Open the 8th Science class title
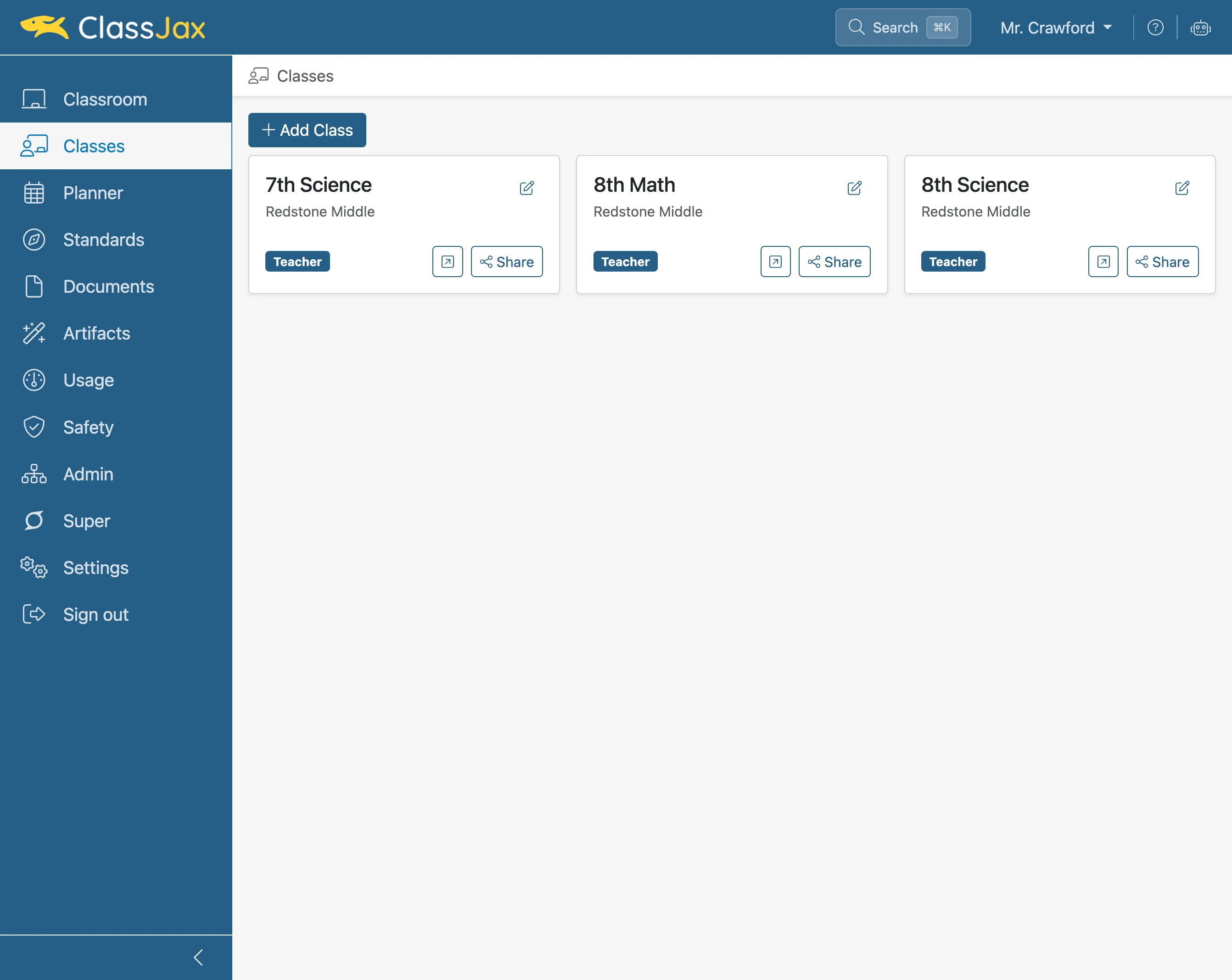Image resolution: width=1232 pixels, height=980 pixels. 974,184
